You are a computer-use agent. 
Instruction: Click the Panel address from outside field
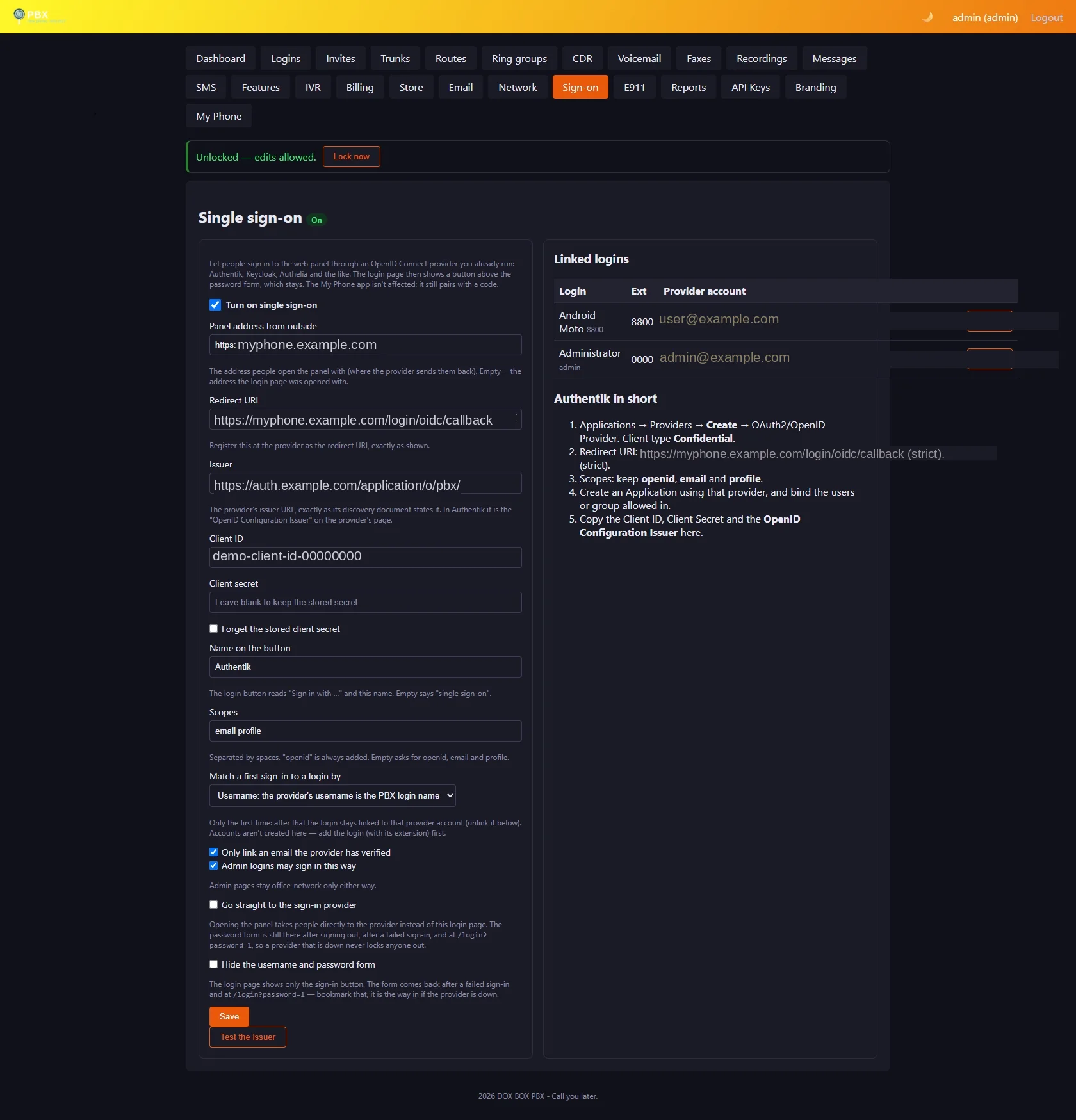point(366,345)
